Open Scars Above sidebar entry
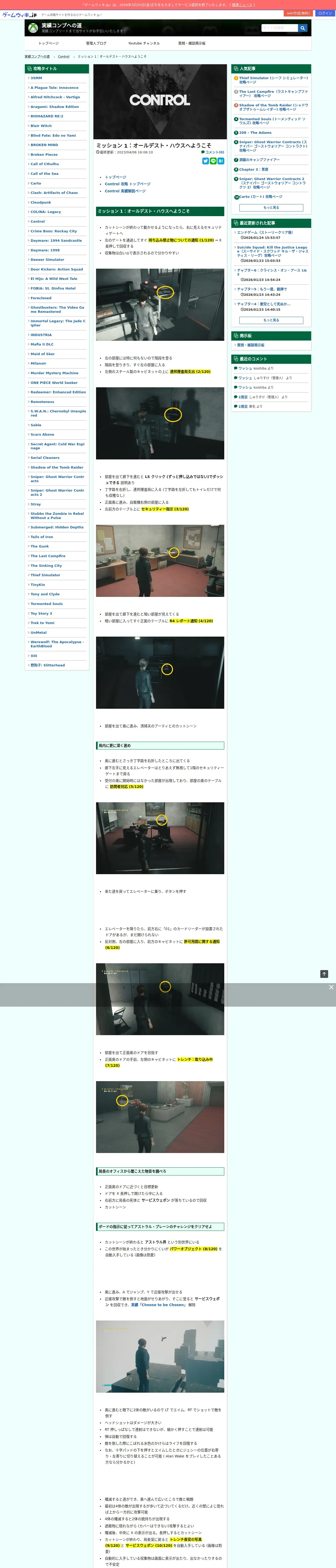336x1568 pixels. pos(42,435)
